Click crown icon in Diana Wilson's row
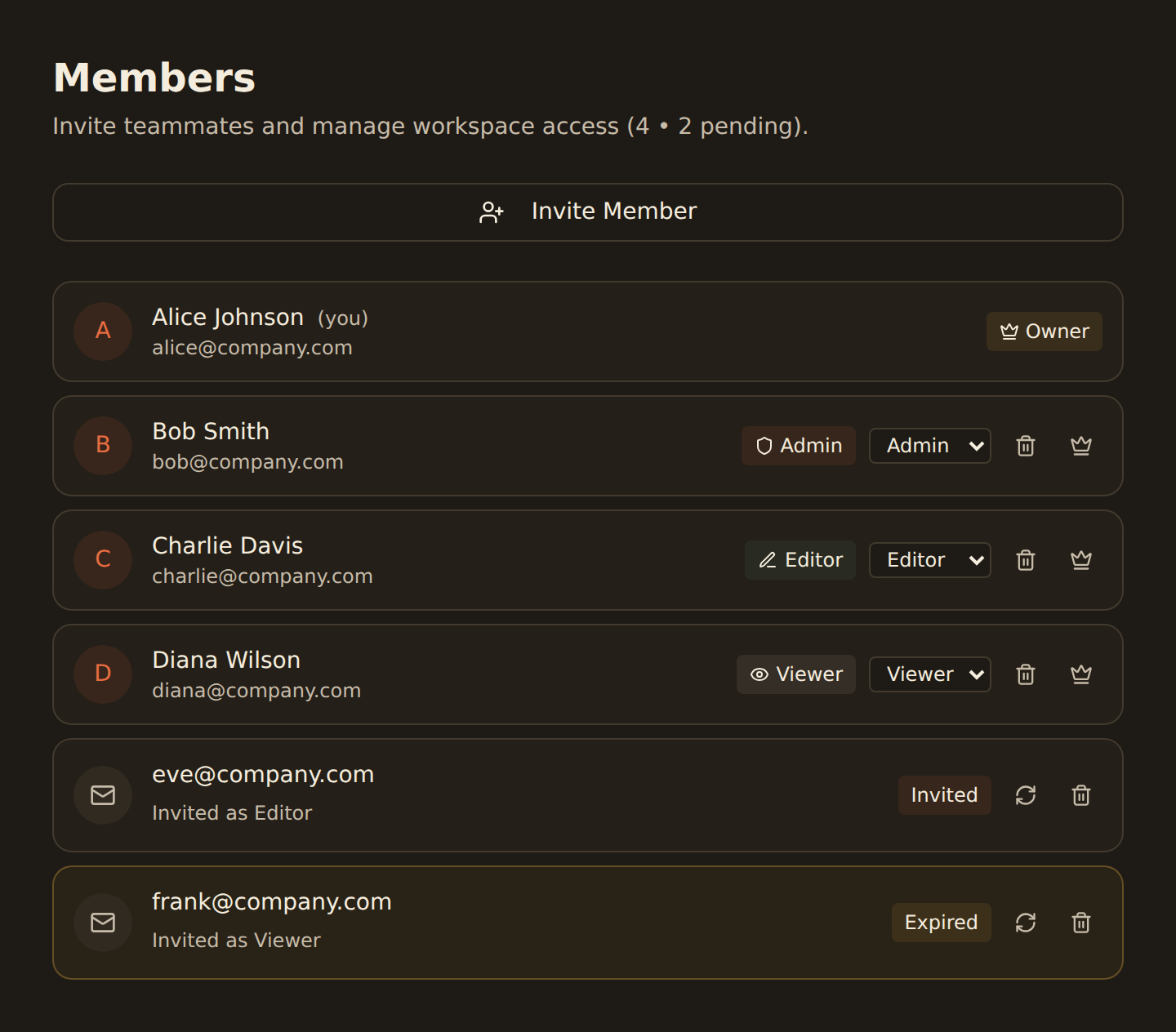The height and width of the screenshot is (1032, 1176). pyautogui.click(x=1081, y=674)
